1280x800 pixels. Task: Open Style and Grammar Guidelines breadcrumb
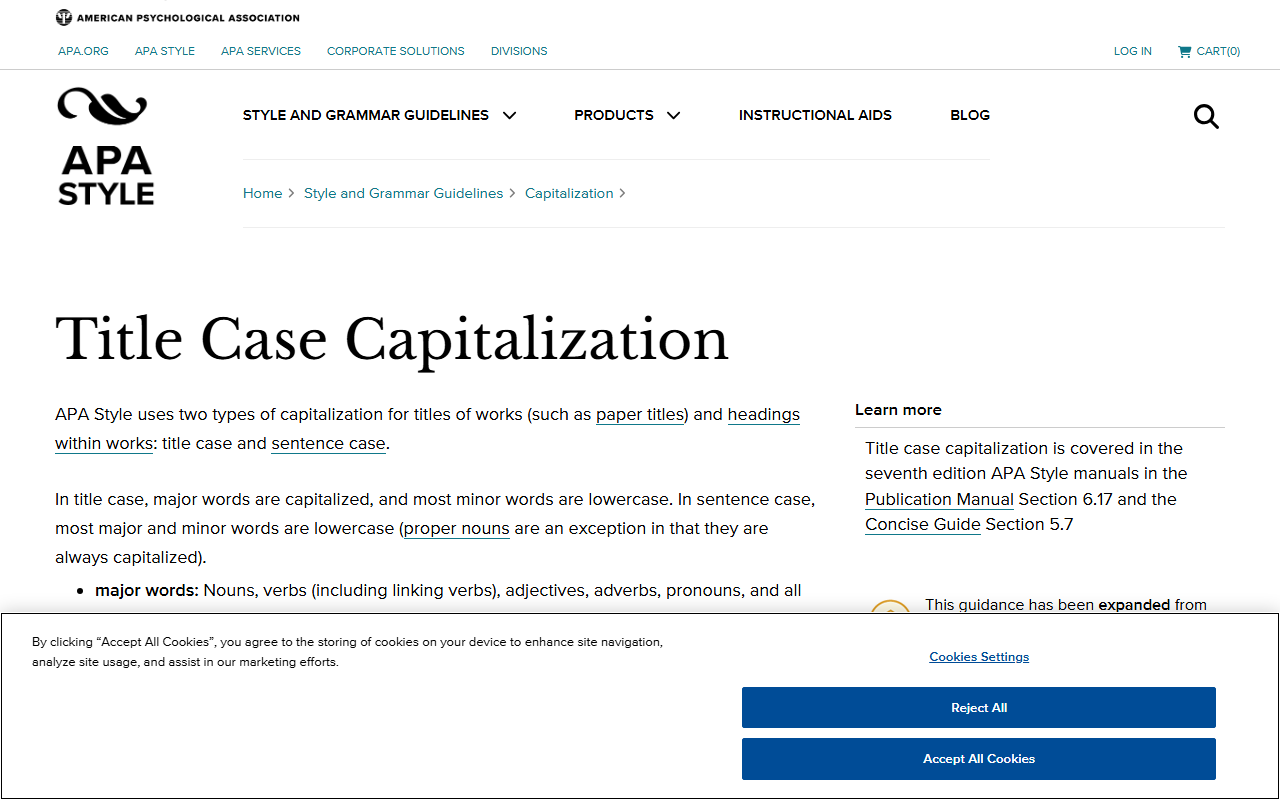404,193
